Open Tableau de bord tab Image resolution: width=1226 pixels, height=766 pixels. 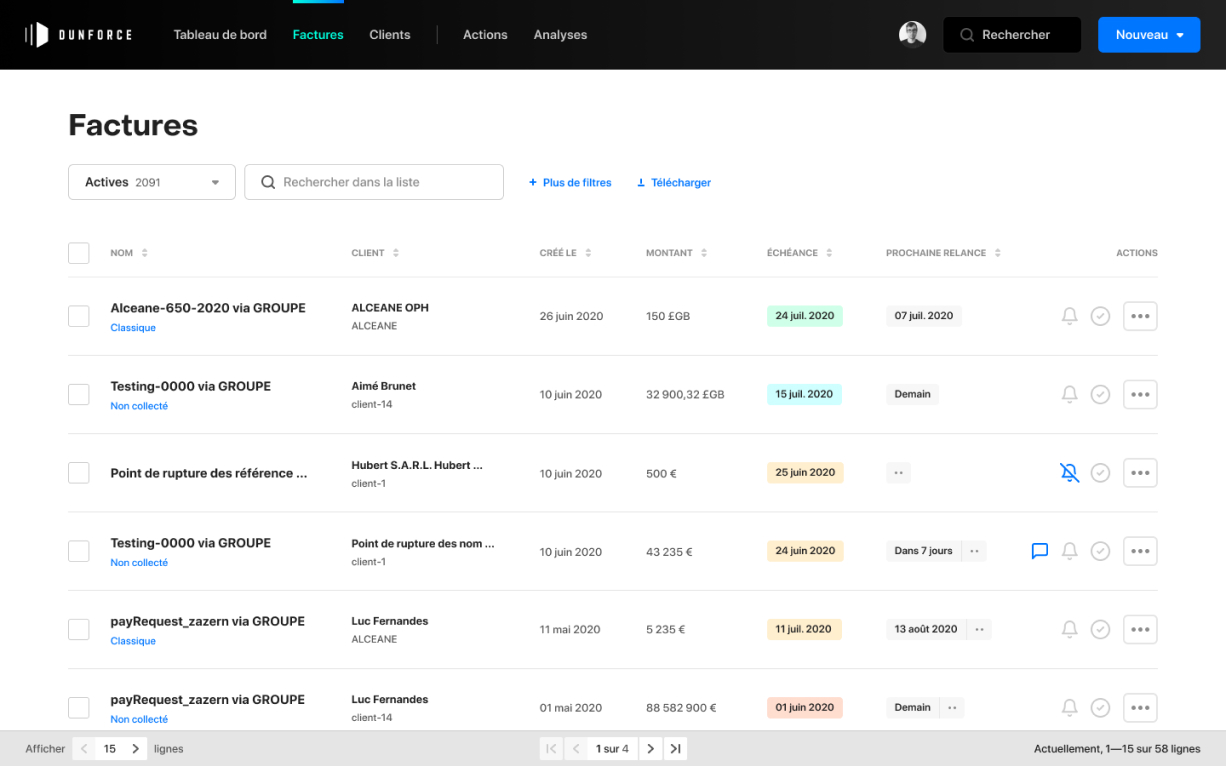pos(220,35)
